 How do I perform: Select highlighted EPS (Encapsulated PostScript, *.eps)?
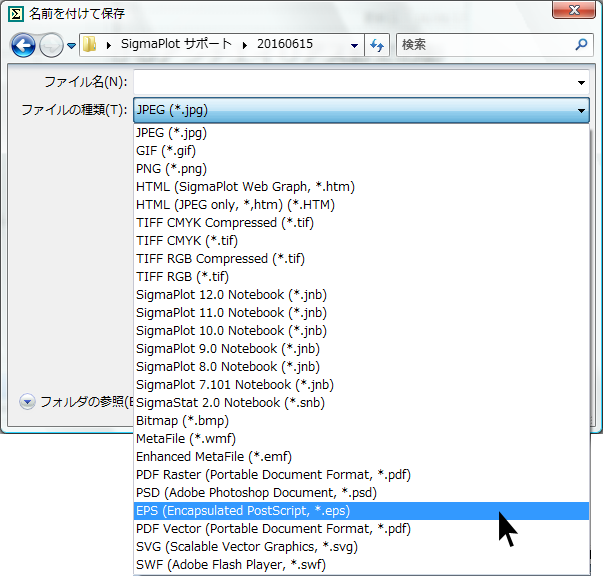361,511
